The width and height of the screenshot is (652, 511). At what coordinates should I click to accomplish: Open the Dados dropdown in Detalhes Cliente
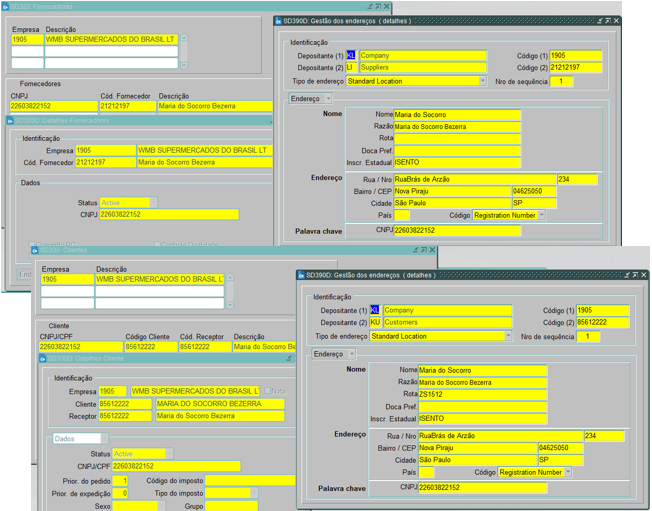click(x=104, y=439)
